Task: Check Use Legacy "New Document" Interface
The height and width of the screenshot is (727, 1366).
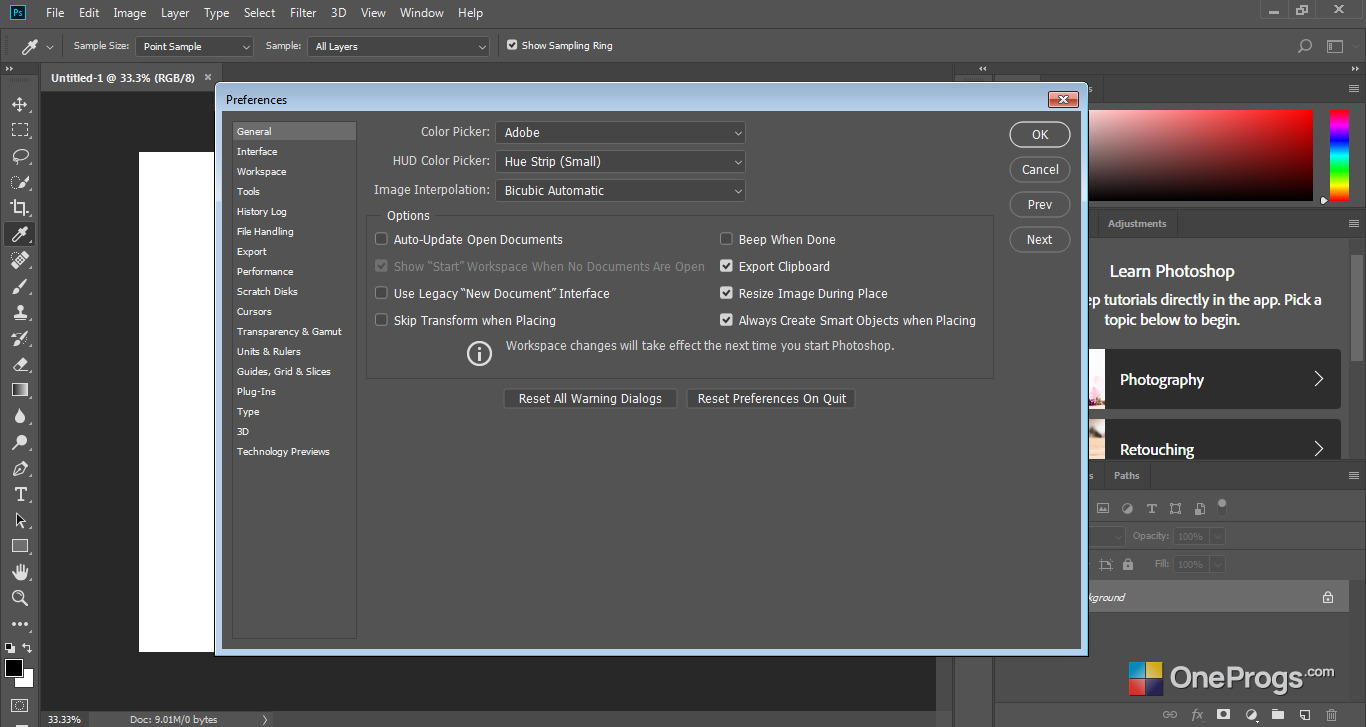Action: click(381, 293)
